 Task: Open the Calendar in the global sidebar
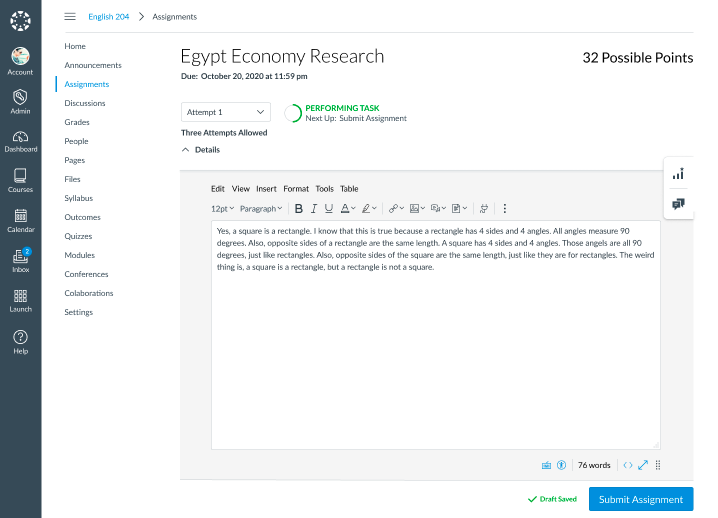(21, 220)
